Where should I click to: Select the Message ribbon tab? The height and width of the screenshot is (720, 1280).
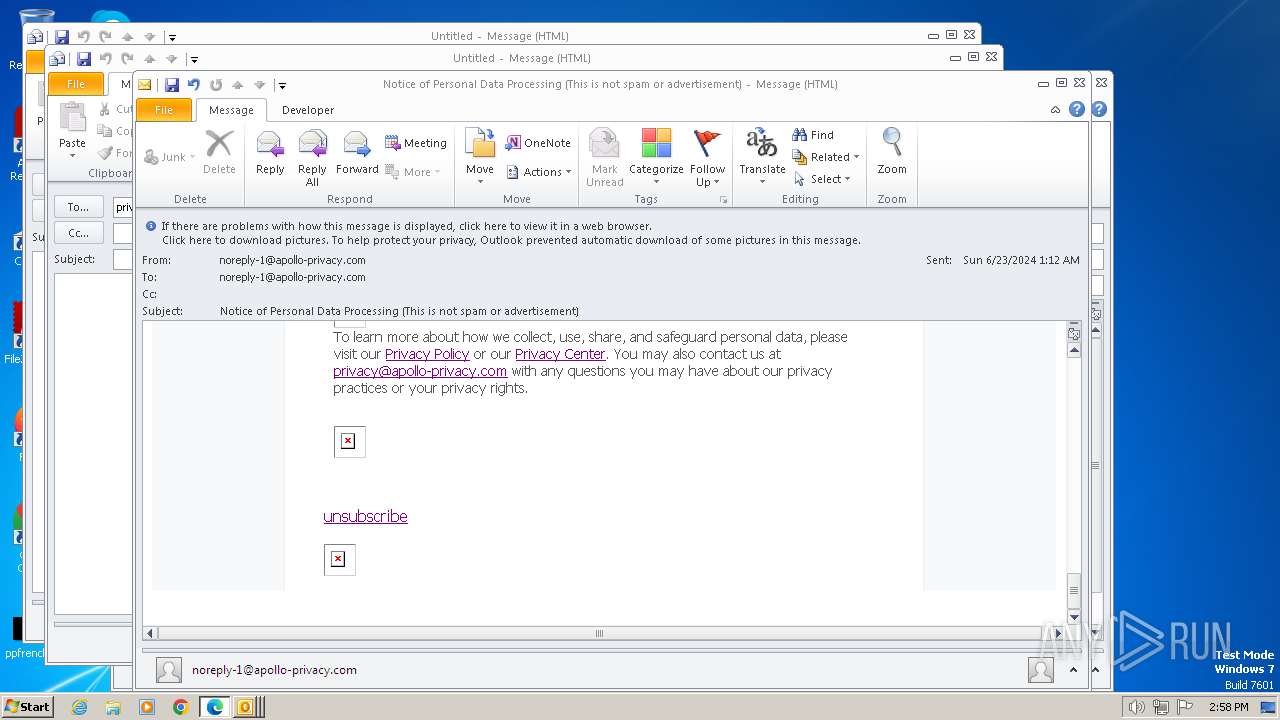point(231,110)
